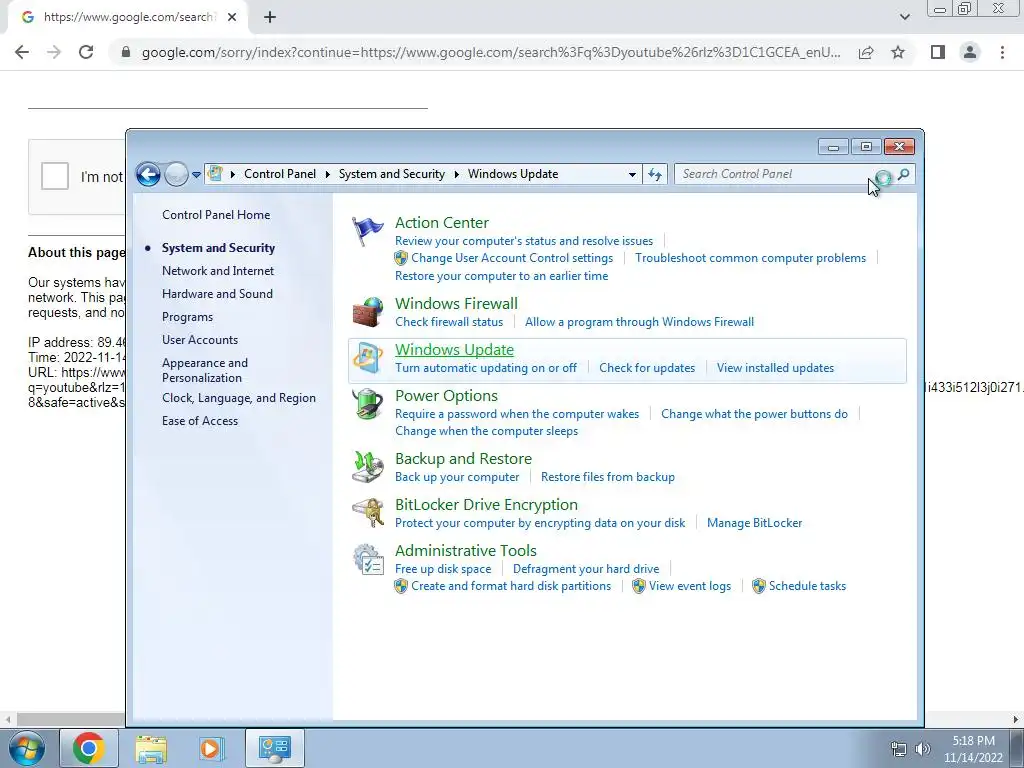Open the Chrome profile avatar
This screenshot has height=768, width=1024.
click(970, 52)
